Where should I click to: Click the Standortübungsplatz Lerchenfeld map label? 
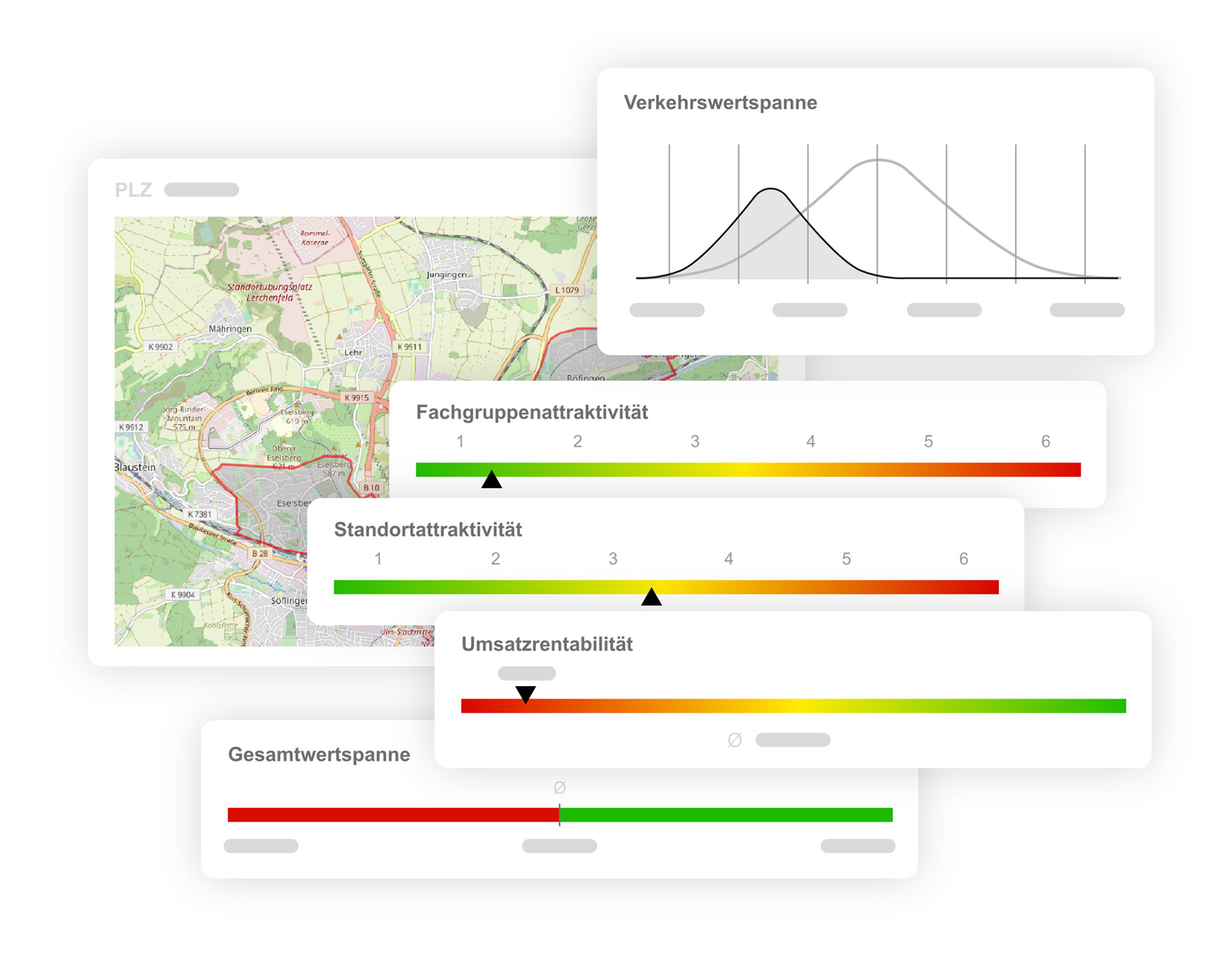tap(269, 292)
